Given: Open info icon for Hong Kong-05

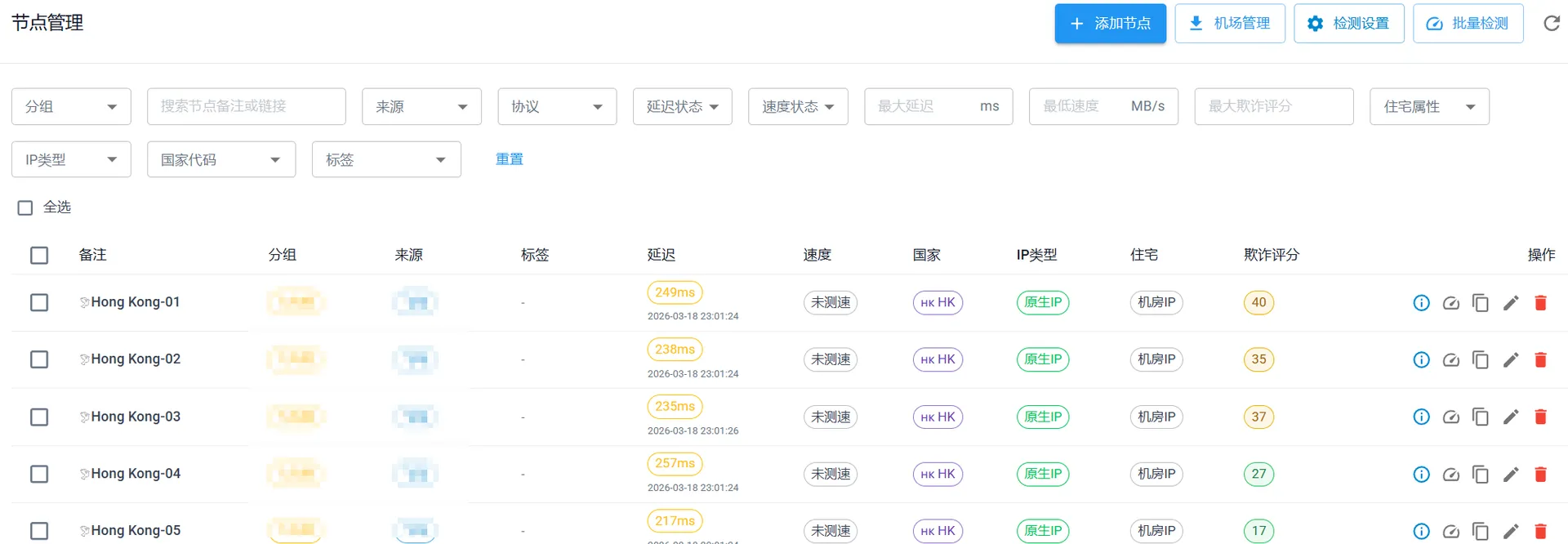Looking at the screenshot, I should (1421, 531).
